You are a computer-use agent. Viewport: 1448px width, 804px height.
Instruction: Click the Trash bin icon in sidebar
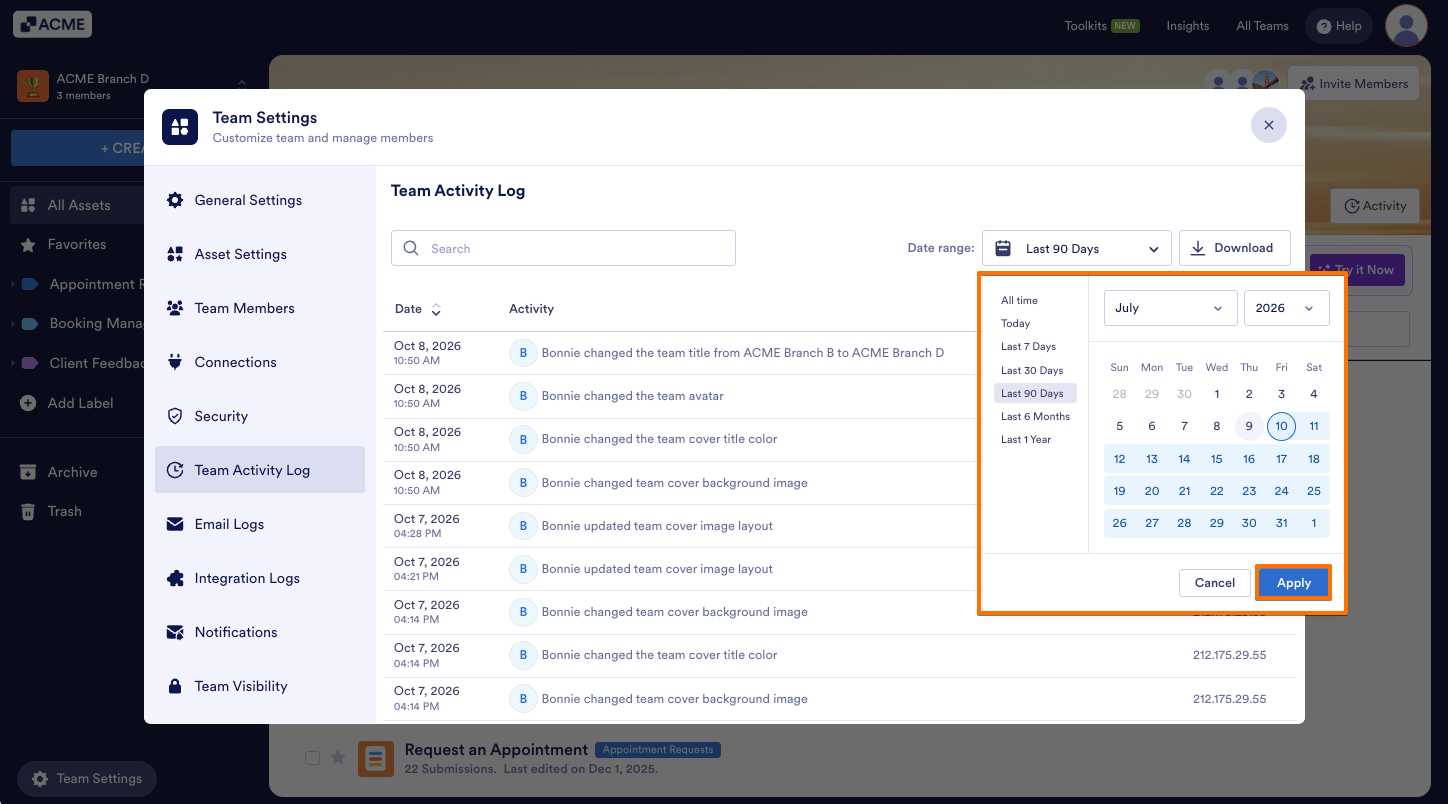click(28, 511)
